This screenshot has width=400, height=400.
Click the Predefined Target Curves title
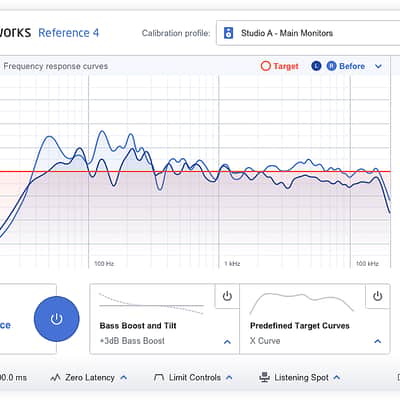click(300, 326)
